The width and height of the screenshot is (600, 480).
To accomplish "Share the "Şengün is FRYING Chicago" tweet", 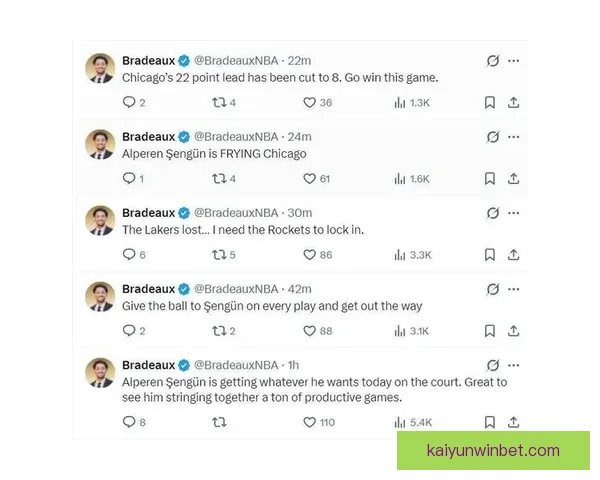I will pyautogui.click(x=513, y=178).
